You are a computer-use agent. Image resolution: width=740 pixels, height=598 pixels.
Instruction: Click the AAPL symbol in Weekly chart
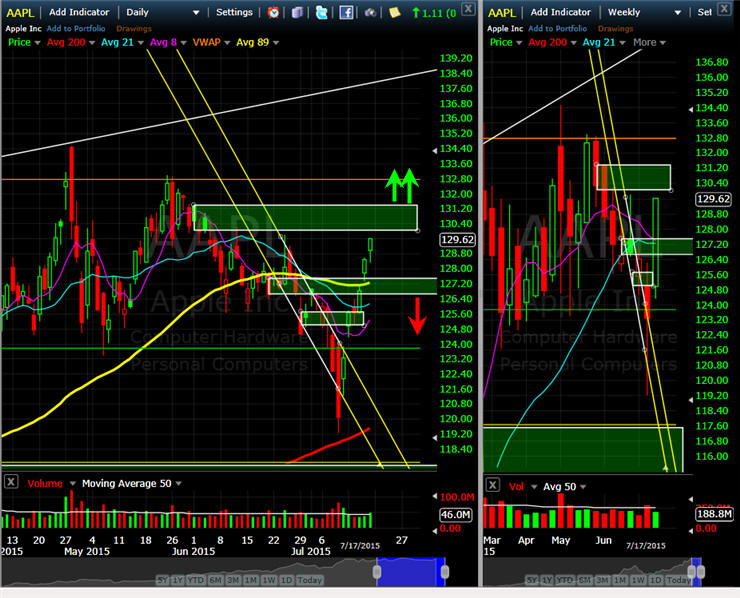(502, 13)
